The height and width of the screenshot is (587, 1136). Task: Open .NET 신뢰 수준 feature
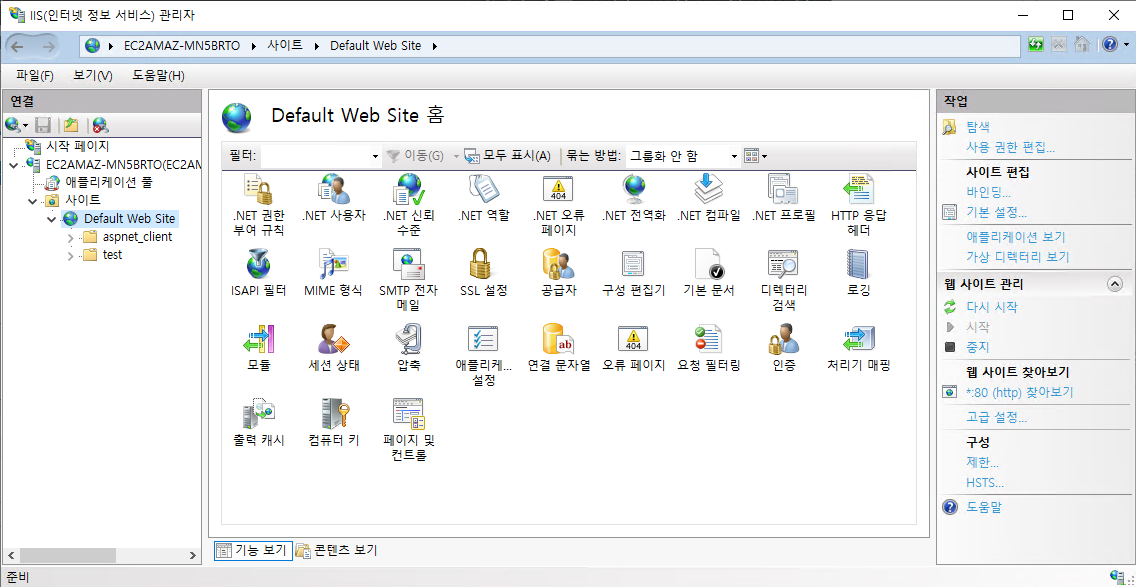pyautogui.click(x=409, y=204)
